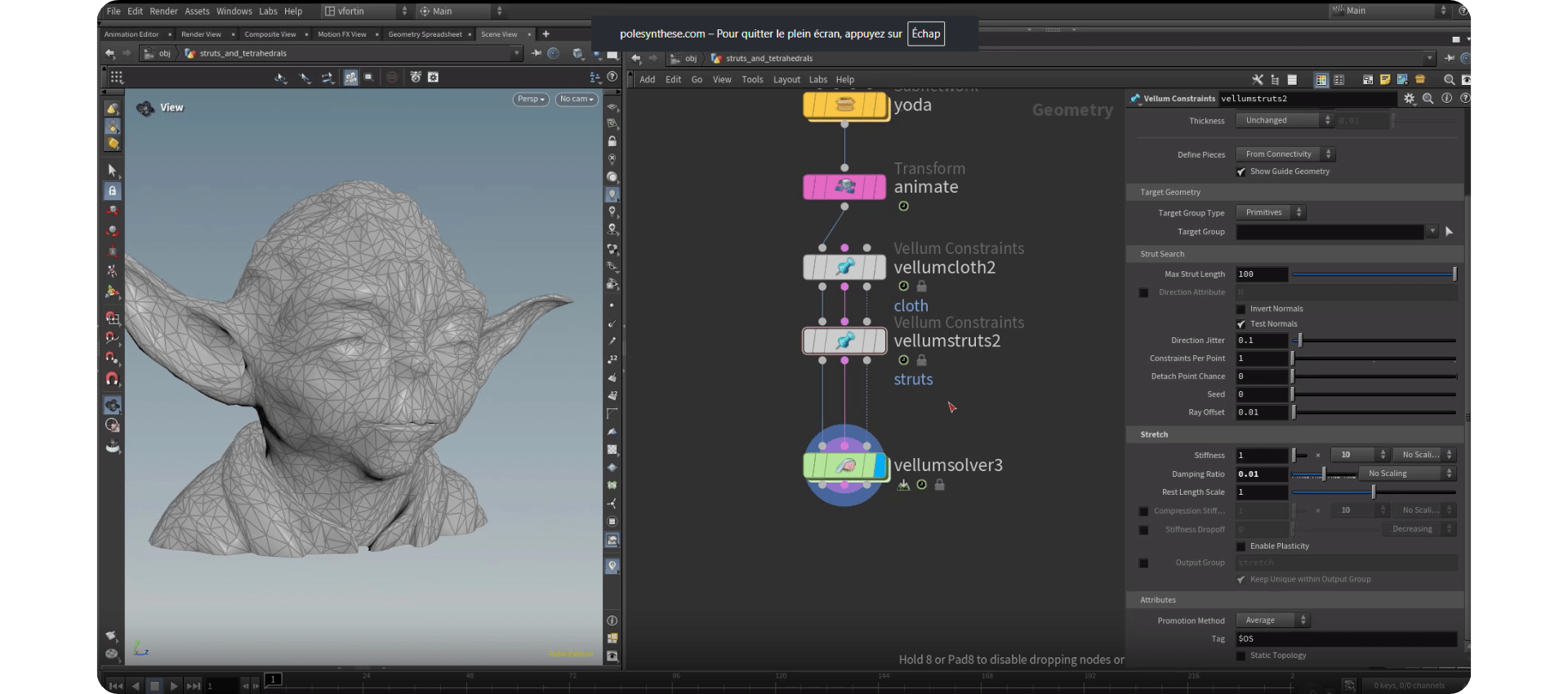
Task: Select the animate Transform node
Action: [x=844, y=187]
